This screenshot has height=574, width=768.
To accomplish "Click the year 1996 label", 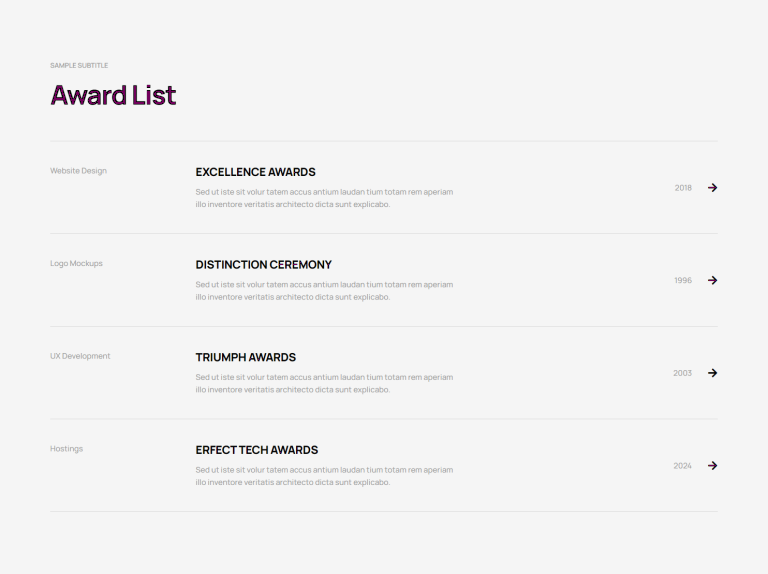I will [683, 280].
